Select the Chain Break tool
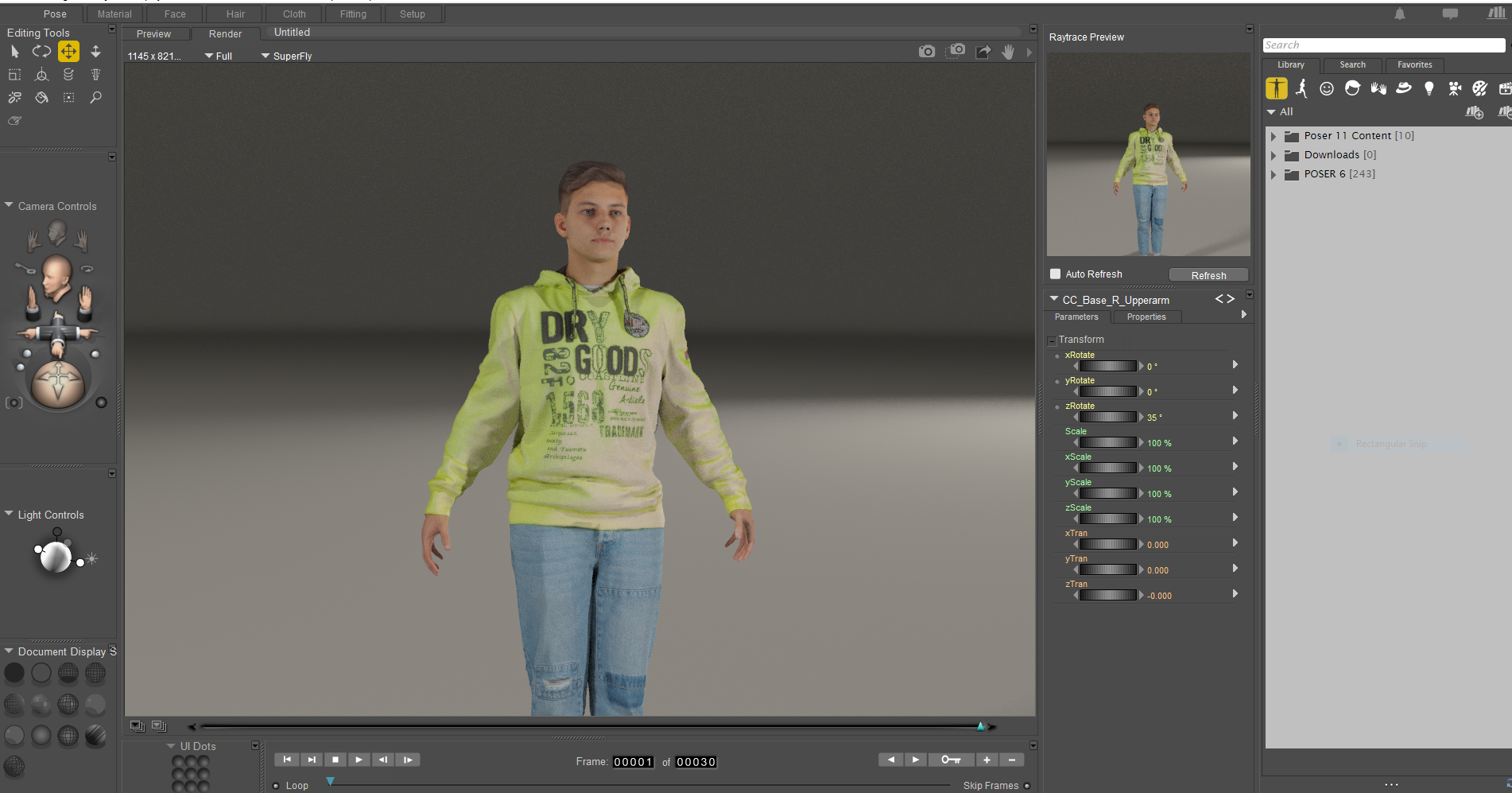 point(14,98)
